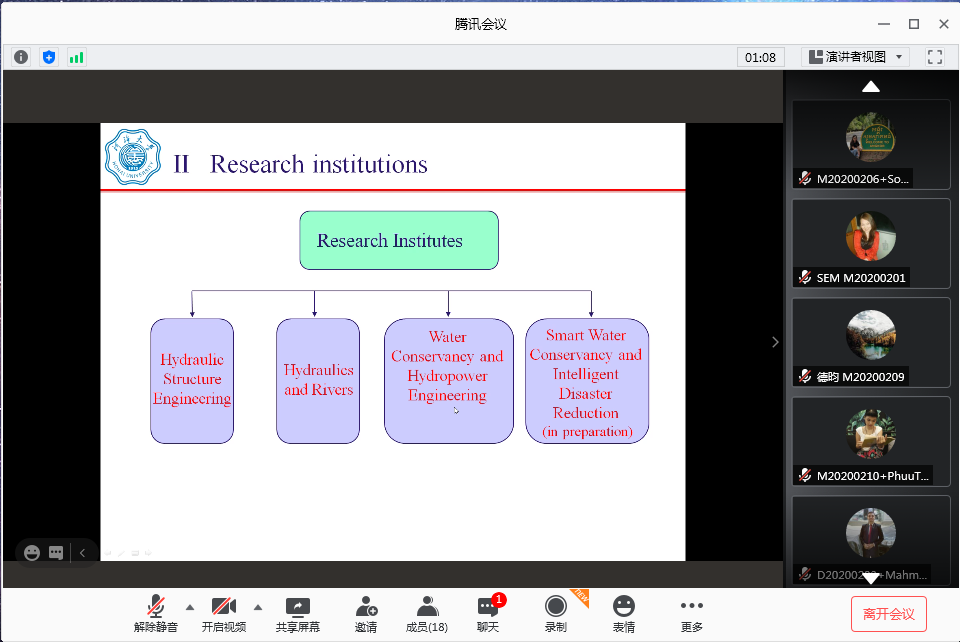Enter fullscreen mode with the corner icon
The width and height of the screenshot is (960, 642).
tap(935, 57)
